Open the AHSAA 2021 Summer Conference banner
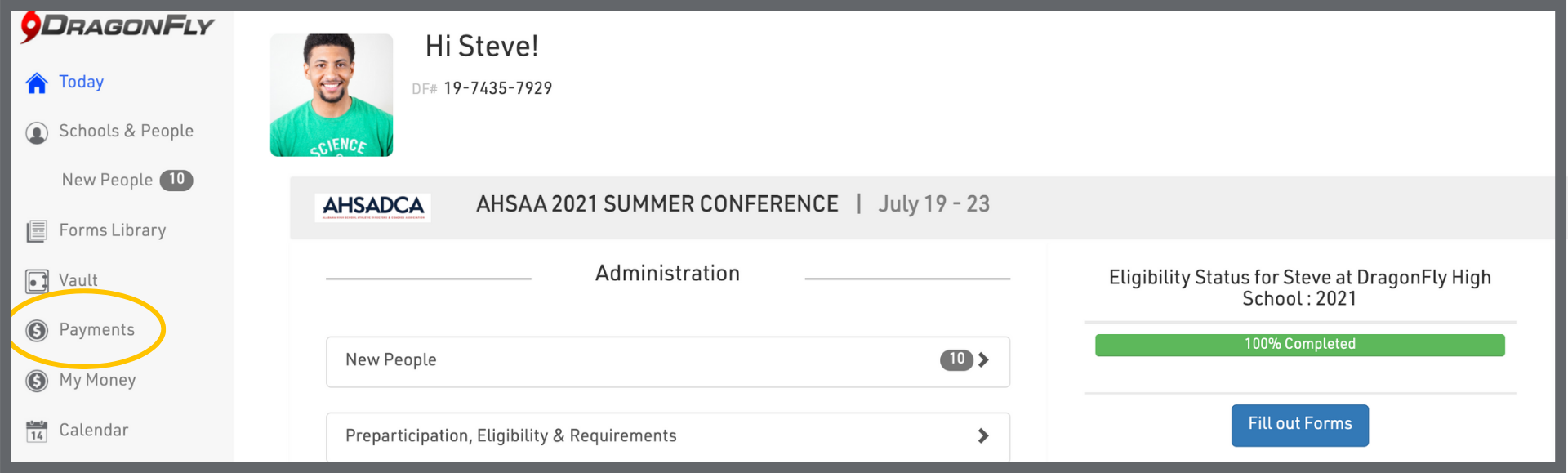Screen dimensions: 1568x473 coord(657,204)
